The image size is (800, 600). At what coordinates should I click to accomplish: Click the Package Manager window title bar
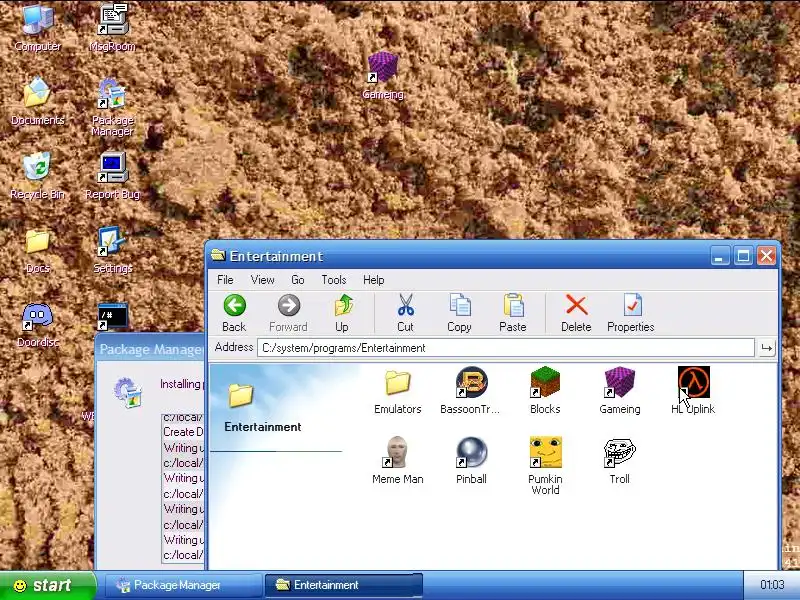point(150,348)
